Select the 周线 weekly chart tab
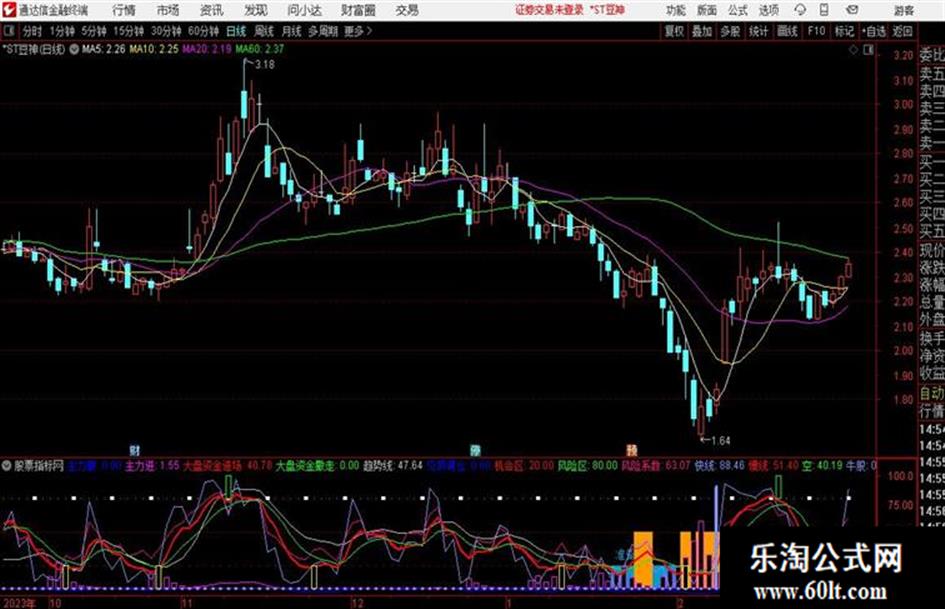Screen dimensions: 945x609 click(264, 31)
